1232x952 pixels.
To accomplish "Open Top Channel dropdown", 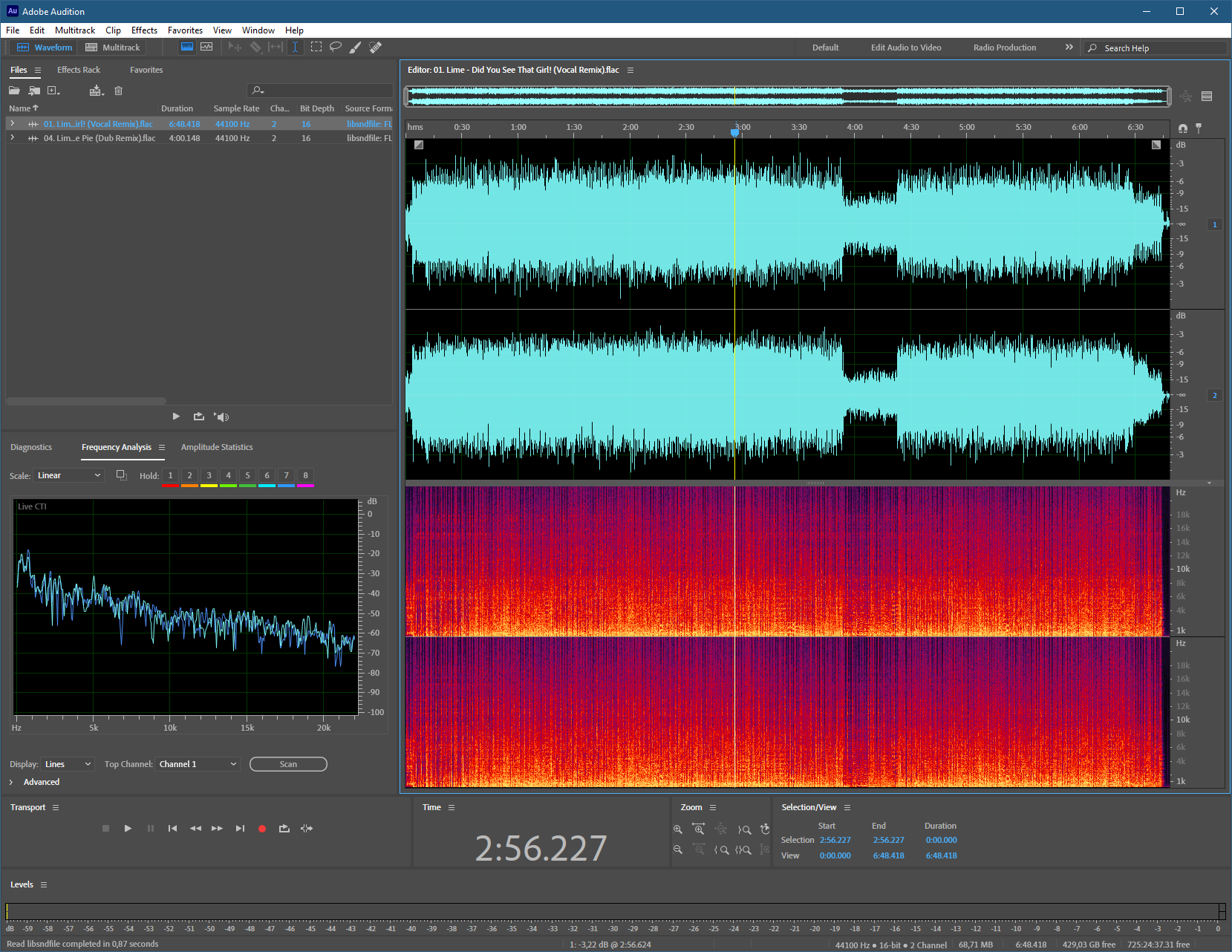I will click(x=198, y=764).
